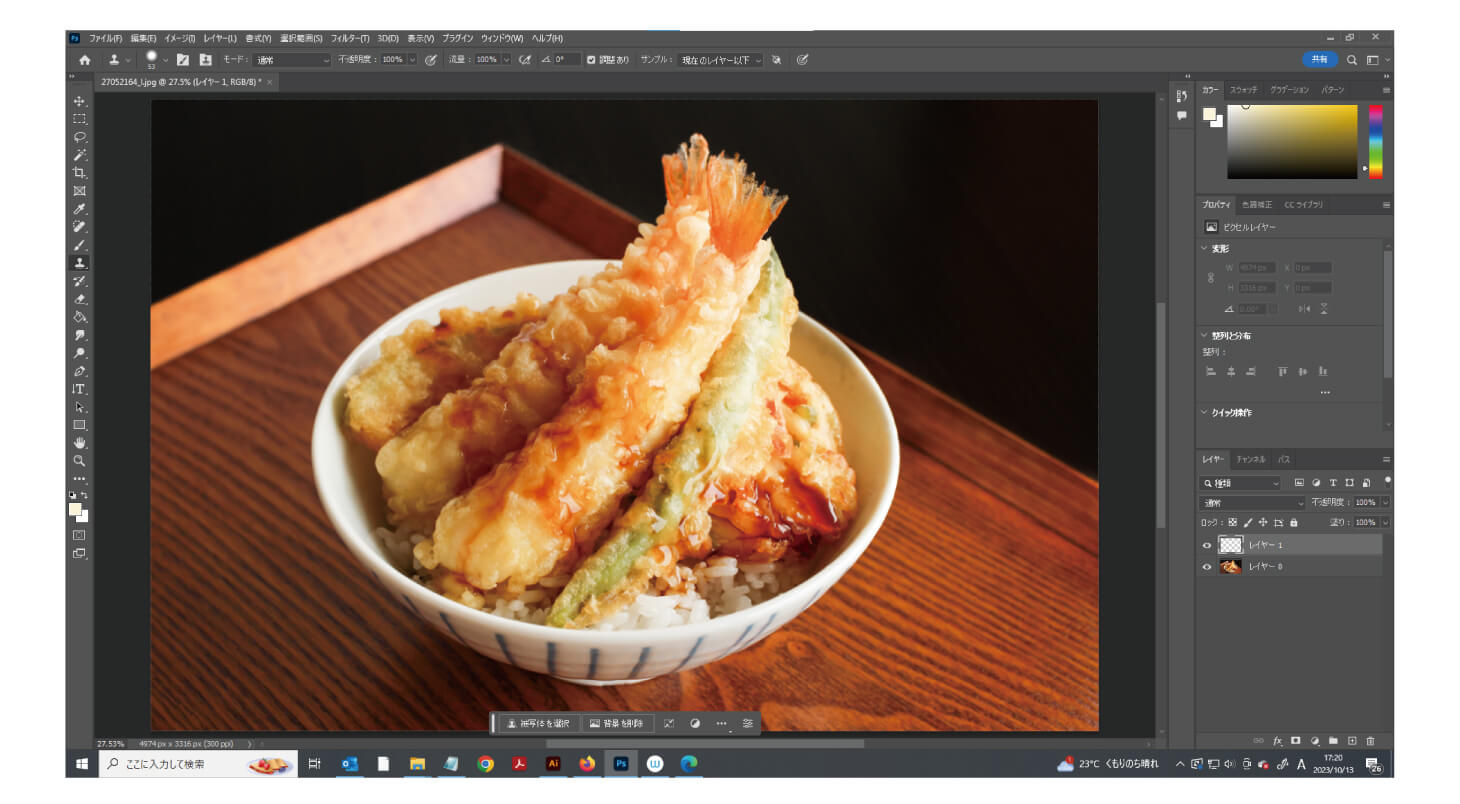
Task: Toggle lock transparent pixels
Action: point(1232,523)
